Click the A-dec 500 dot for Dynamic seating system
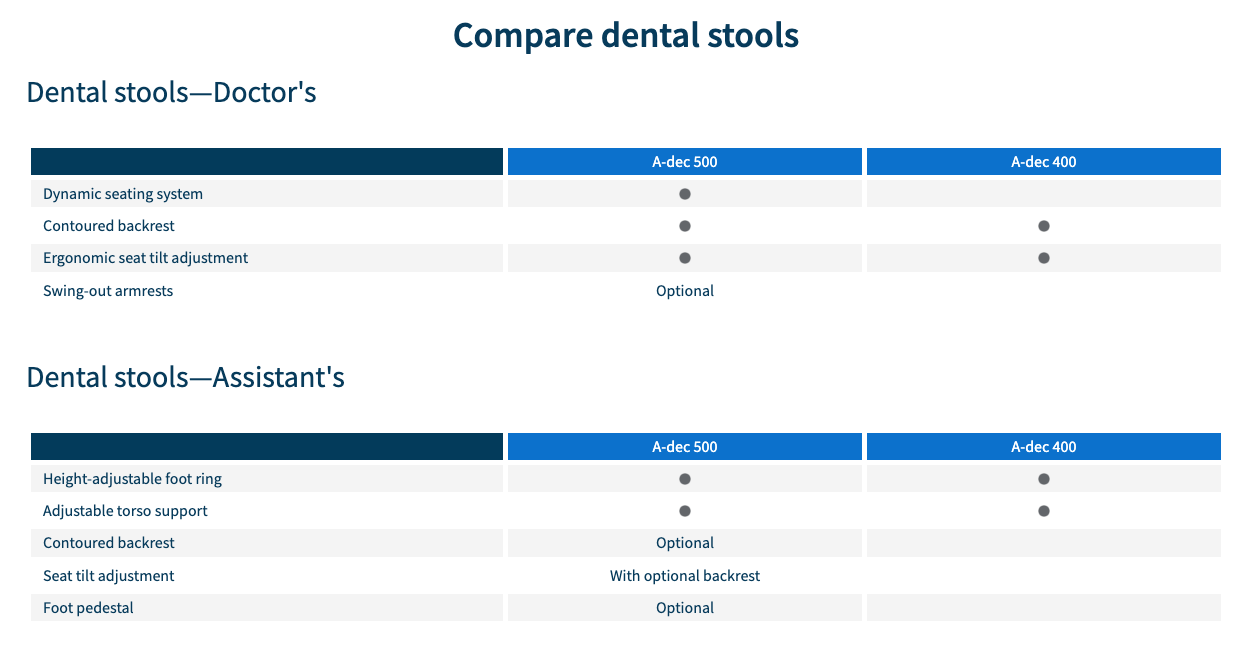The width and height of the screenshot is (1246, 666). coord(685,194)
